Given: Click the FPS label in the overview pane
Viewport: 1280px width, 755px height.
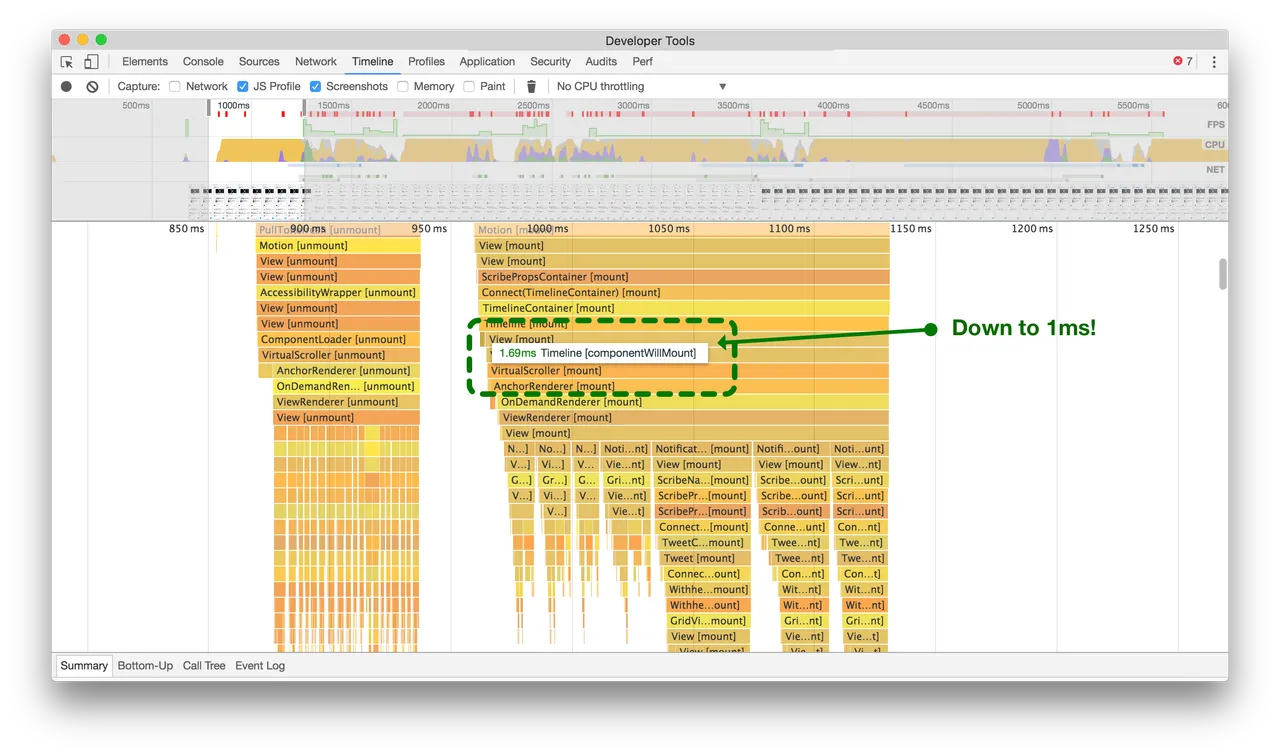Looking at the screenshot, I should (x=1215, y=124).
